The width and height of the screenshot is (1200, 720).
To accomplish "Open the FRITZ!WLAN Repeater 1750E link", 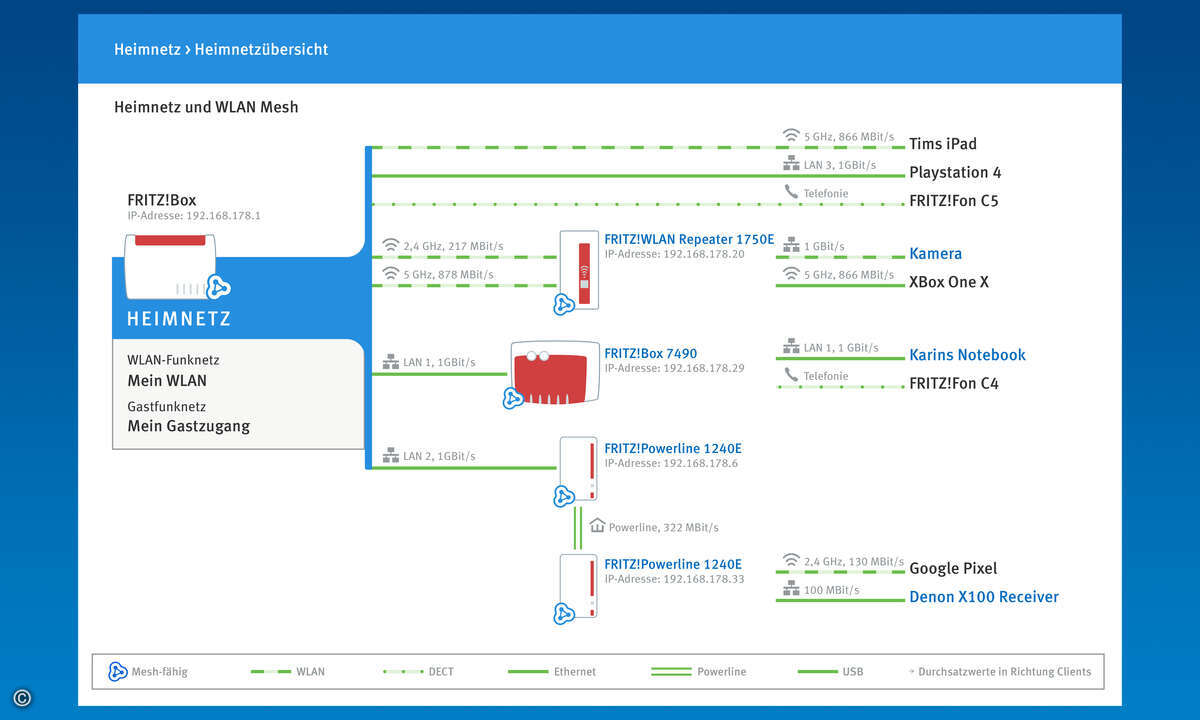I will (x=689, y=240).
